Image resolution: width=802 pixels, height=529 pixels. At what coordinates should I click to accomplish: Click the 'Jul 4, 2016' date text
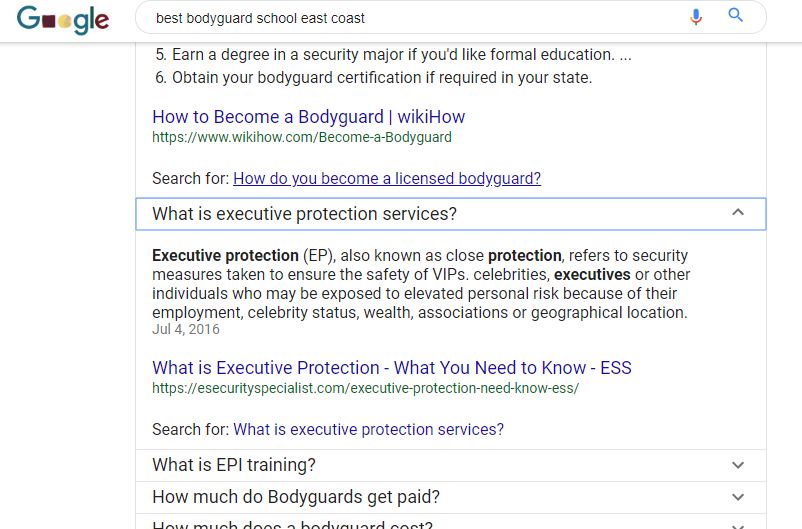pos(186,329)
